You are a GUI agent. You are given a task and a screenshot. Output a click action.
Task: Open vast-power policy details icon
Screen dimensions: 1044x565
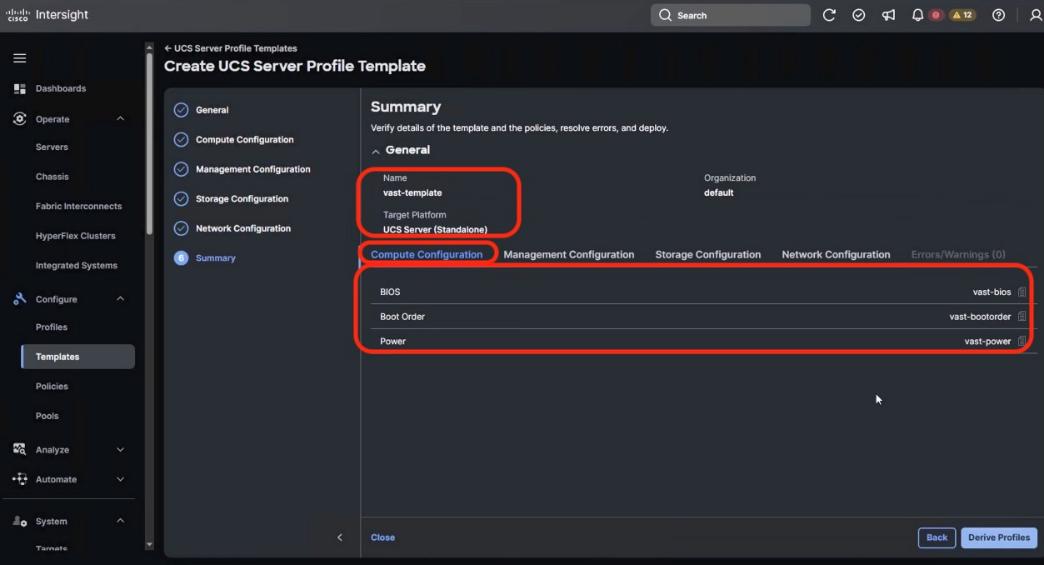tap(1022, 341)
